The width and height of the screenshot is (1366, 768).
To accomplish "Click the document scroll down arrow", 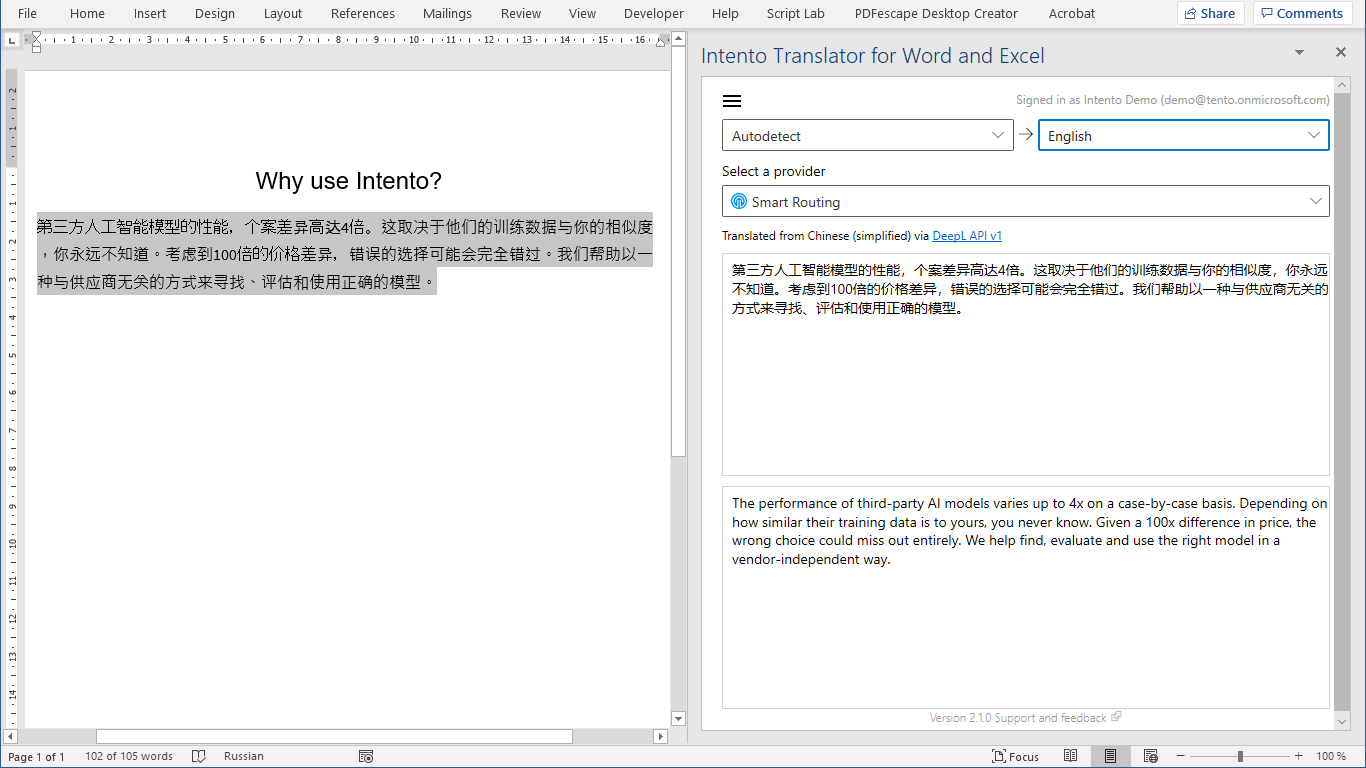I will tap(678, 718).
